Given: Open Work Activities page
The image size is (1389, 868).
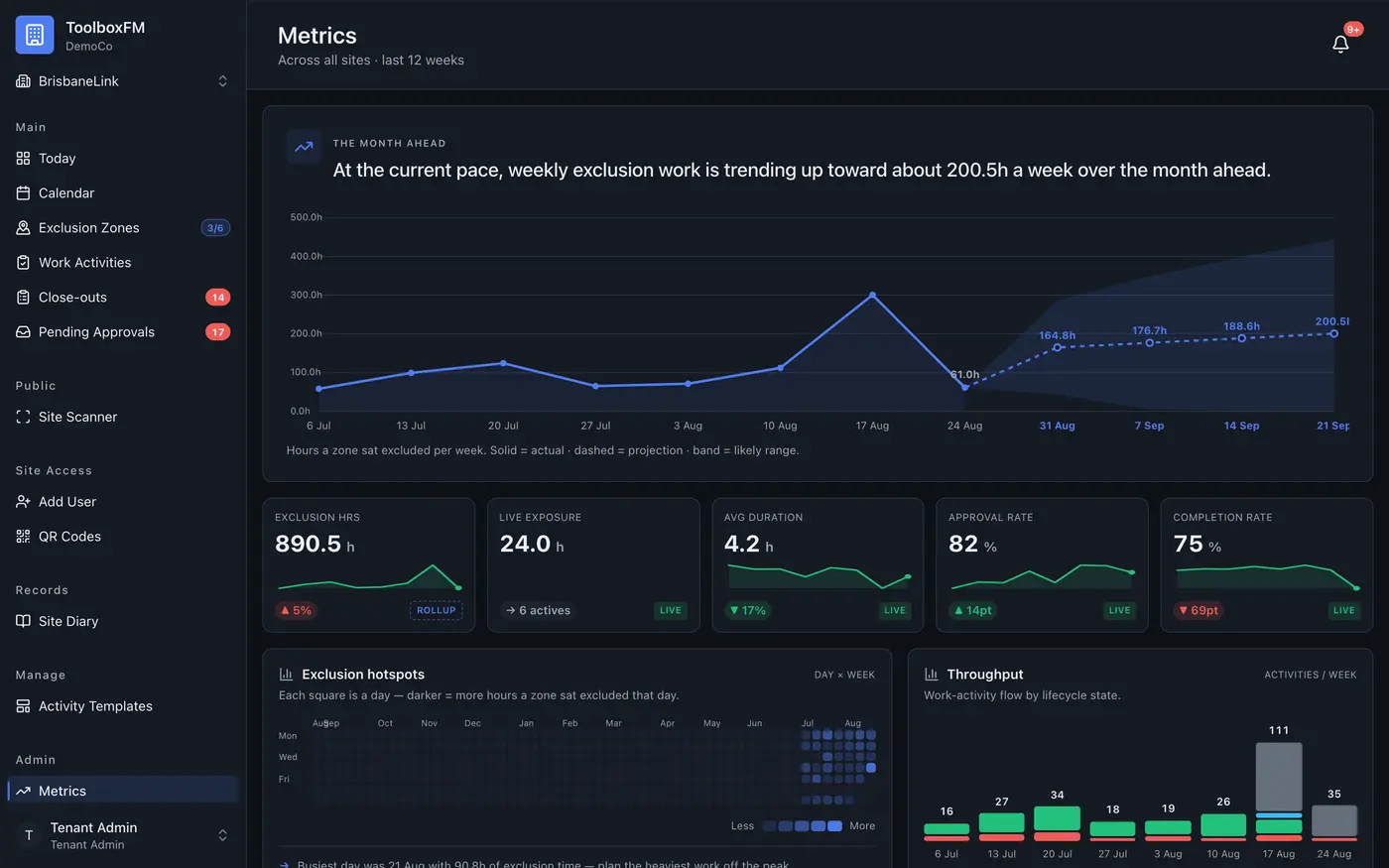Looking at the screenshot, I should click(x=123, y=263).
